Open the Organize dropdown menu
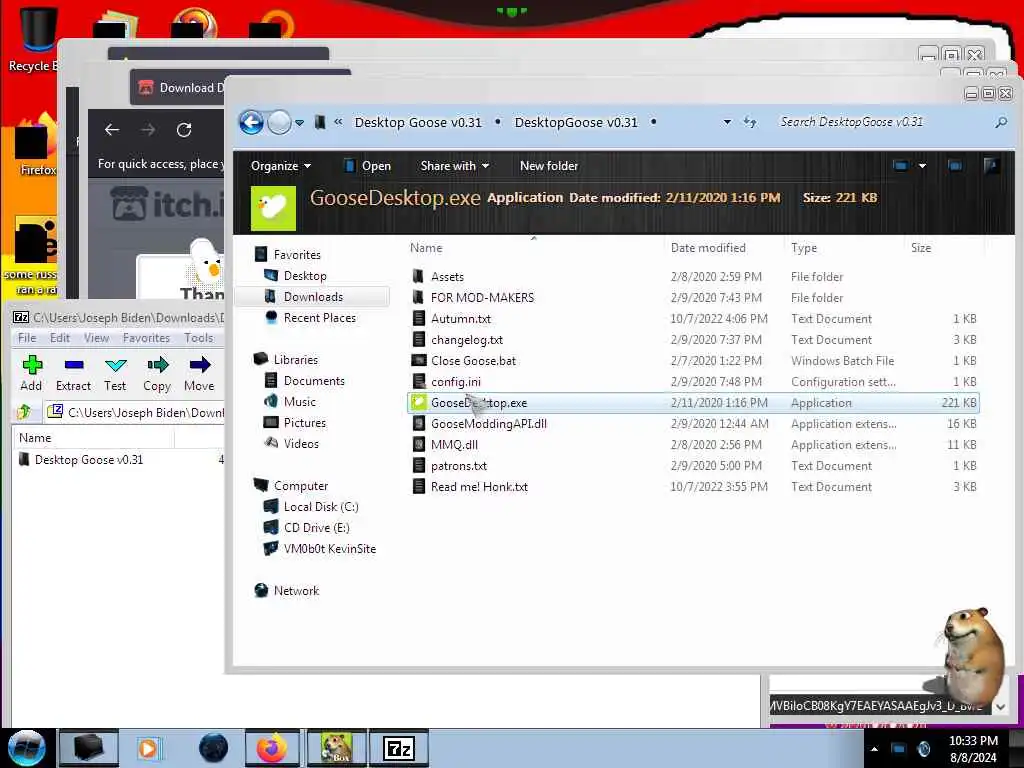 tap(281, 166)
